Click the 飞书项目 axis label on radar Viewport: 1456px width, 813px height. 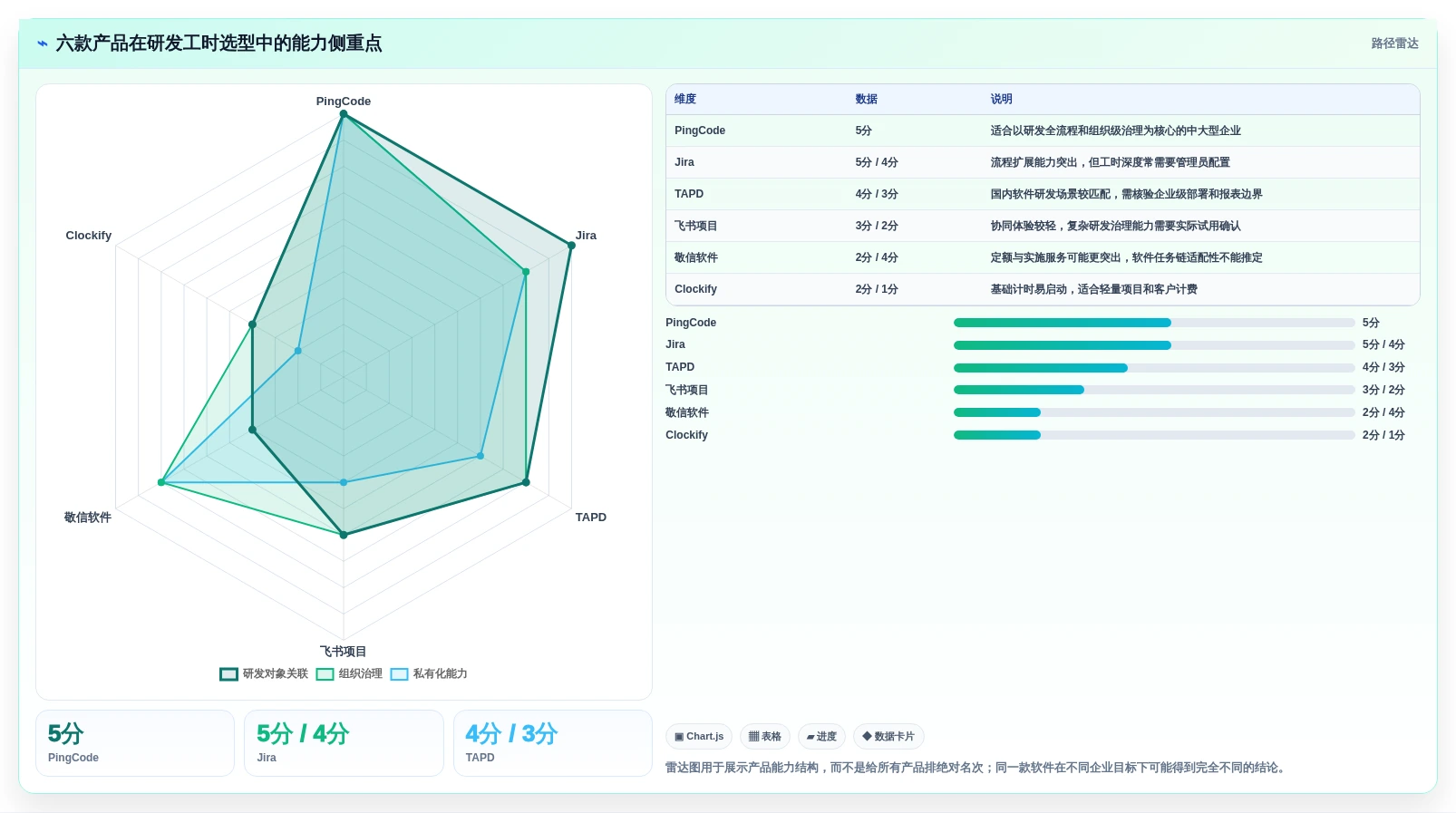point(344,652)
